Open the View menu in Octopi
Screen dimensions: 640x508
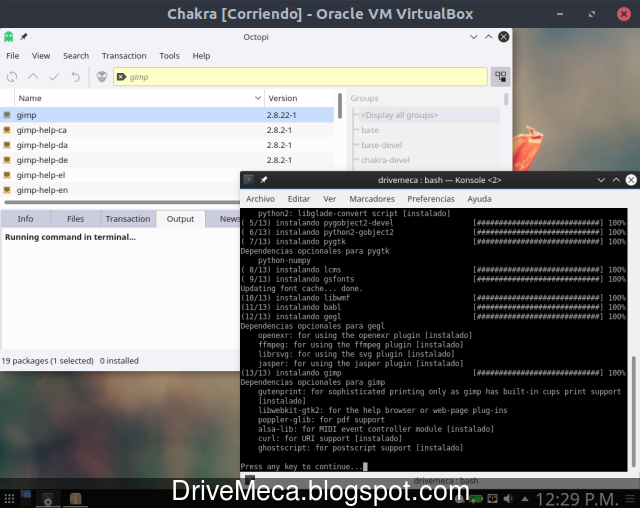tap(41, 56)
